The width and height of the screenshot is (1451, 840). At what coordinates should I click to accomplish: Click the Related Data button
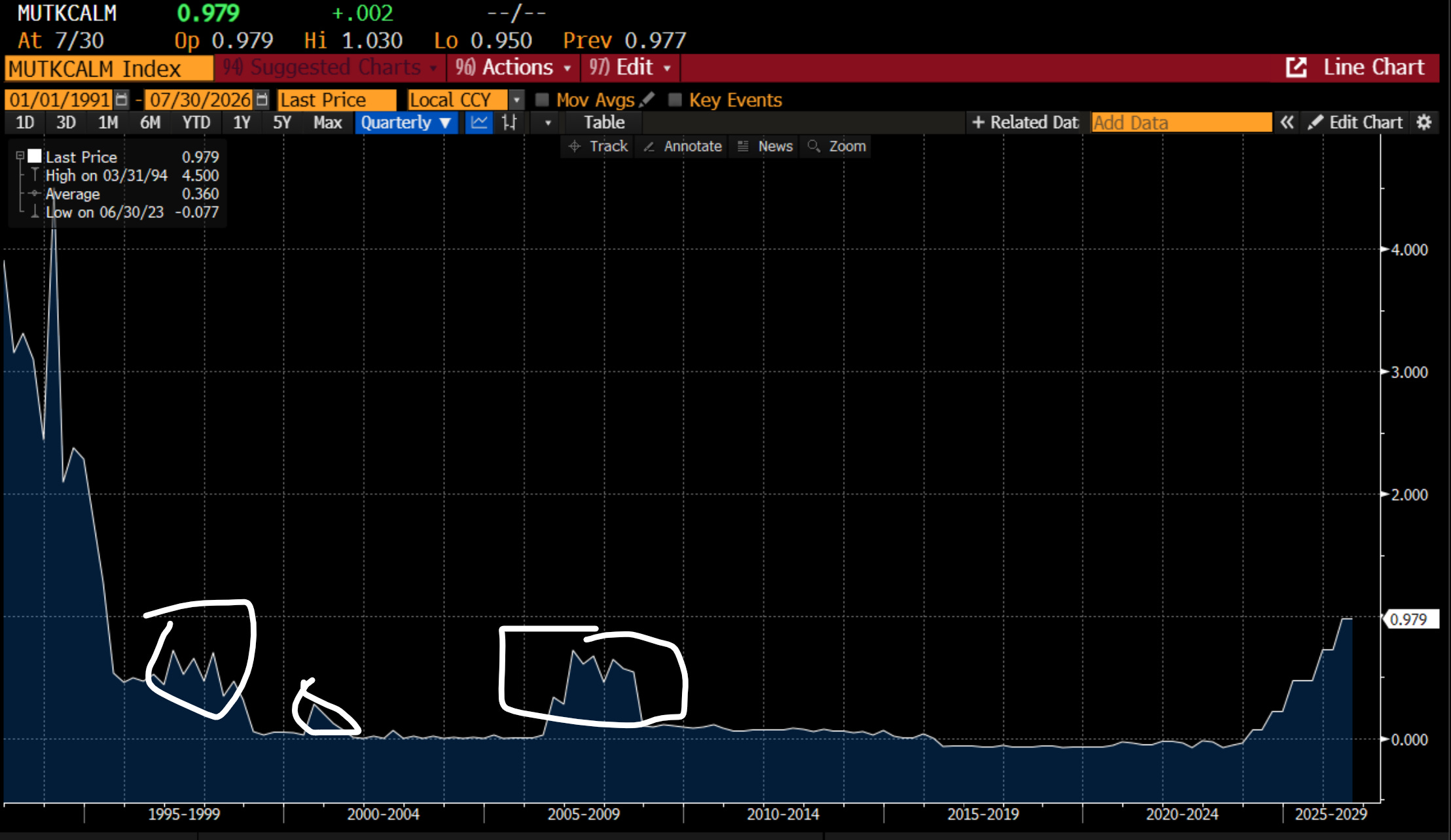[x=1026, y=122]
